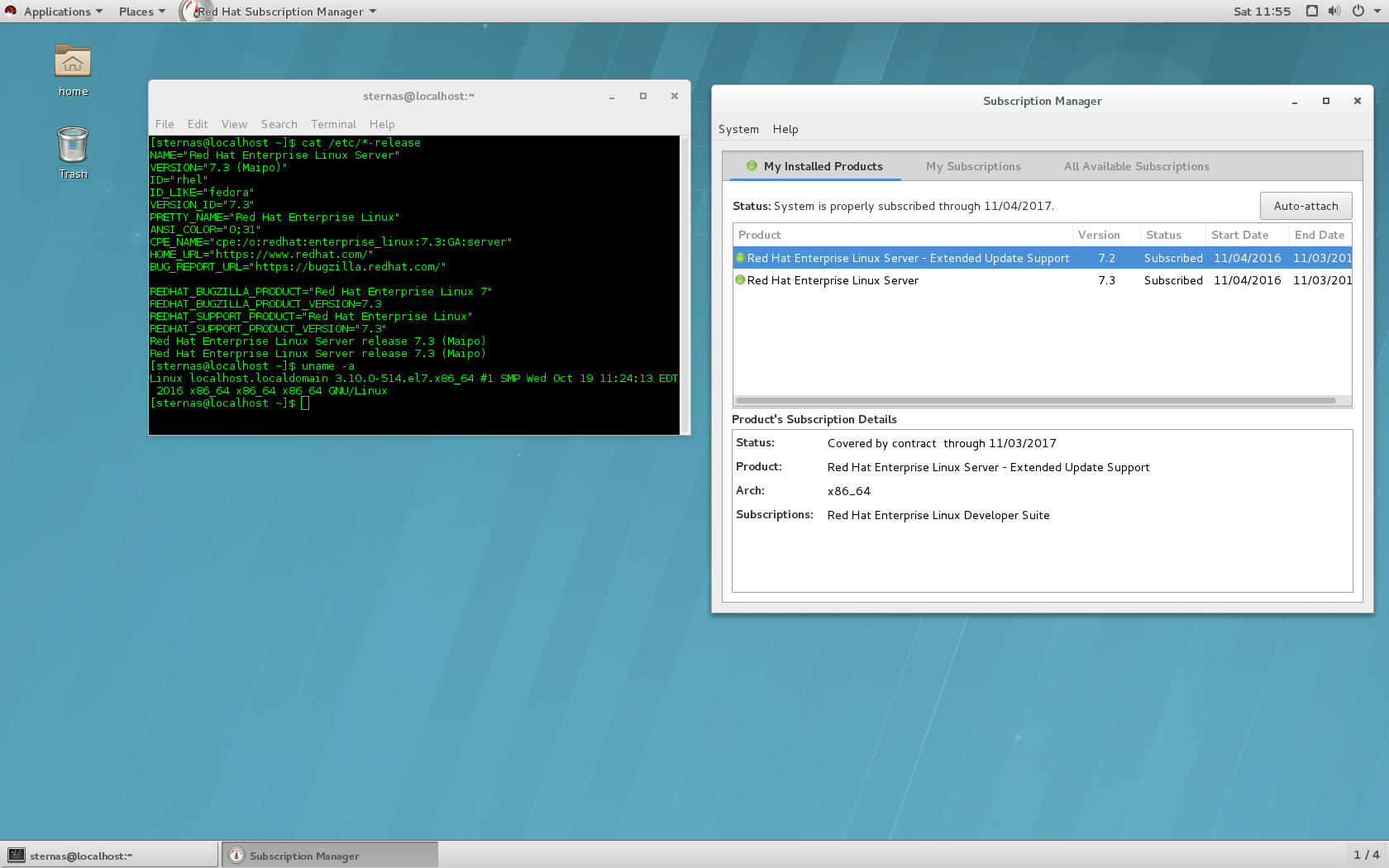Open the system menu dropdown arrow

click(x=1376, y=12)
